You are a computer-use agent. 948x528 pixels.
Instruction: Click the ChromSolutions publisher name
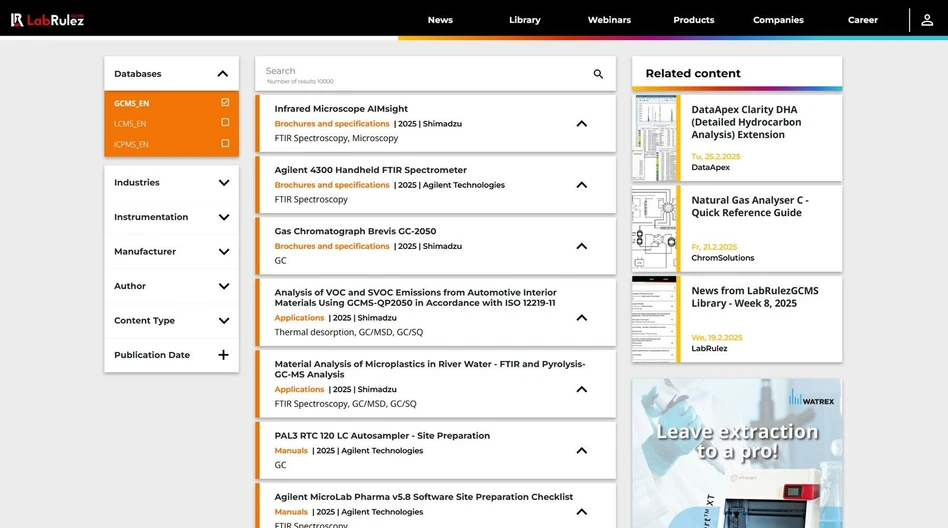(x=722, y=258)
